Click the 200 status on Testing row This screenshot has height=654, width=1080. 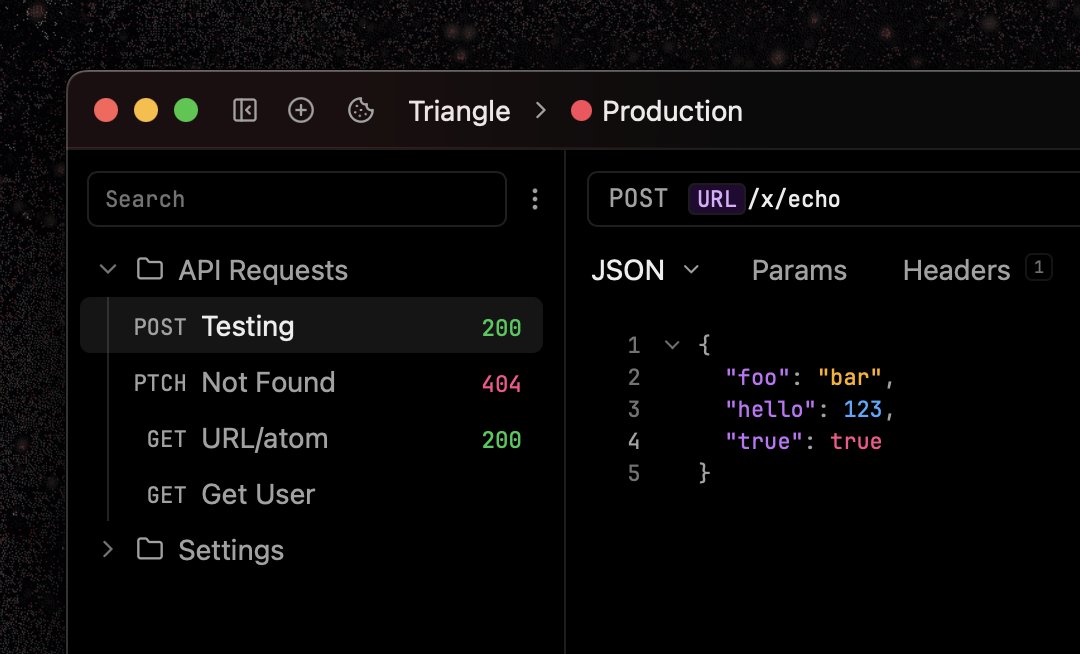[x=501, y=328]
